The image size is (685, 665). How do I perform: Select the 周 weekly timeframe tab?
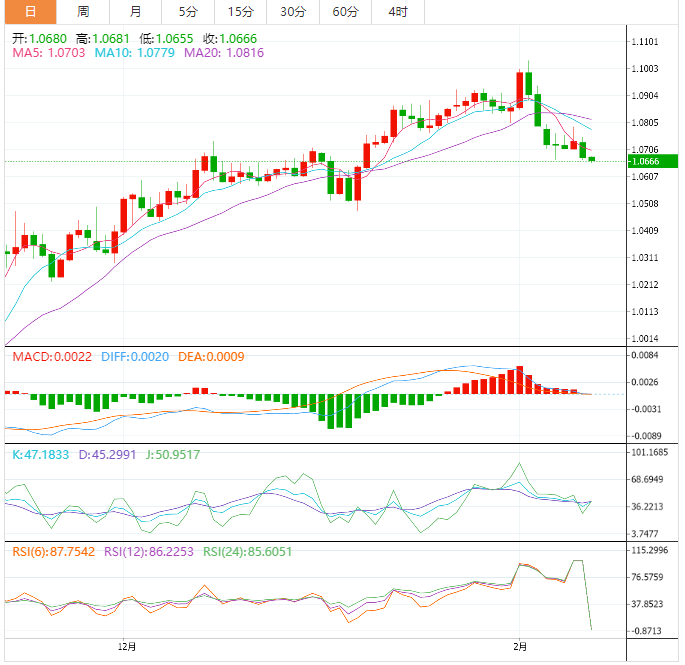point(83,12)
